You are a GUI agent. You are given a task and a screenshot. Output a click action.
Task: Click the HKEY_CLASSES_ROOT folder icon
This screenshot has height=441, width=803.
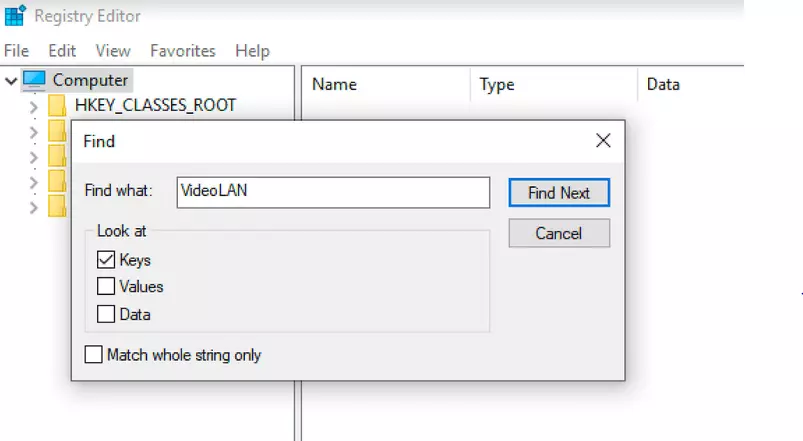(x=56, y=105)
